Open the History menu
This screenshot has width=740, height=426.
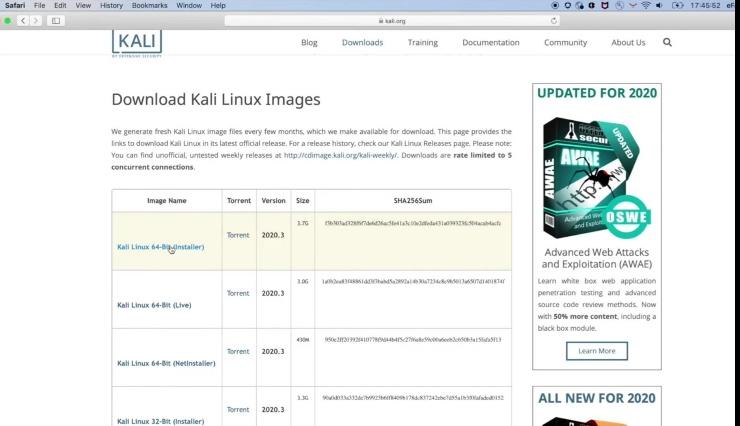[x=111, y=6]
